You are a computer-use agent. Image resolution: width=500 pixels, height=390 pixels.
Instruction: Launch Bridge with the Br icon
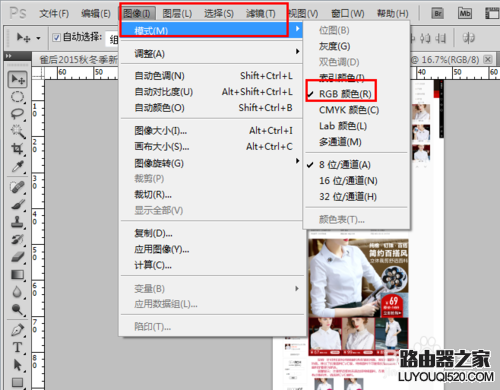click(438, 13)
